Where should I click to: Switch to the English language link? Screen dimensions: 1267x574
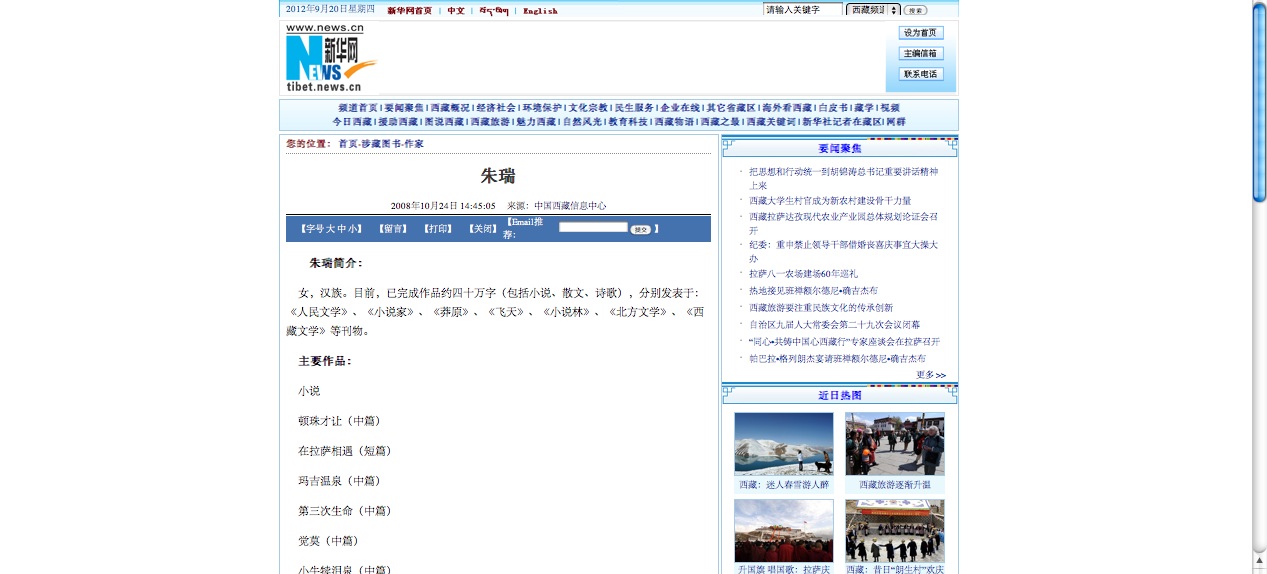[540, 11]
